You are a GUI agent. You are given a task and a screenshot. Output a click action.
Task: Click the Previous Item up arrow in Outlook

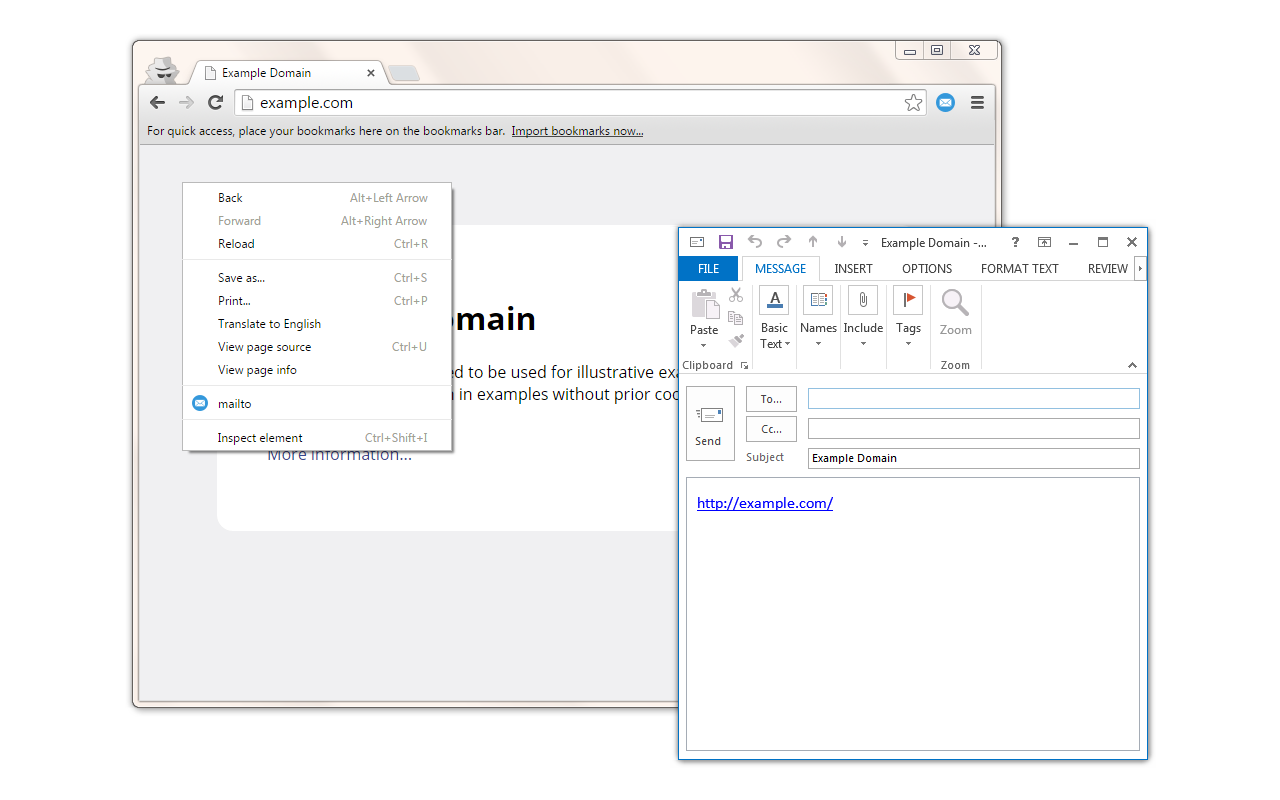point(813,242)
